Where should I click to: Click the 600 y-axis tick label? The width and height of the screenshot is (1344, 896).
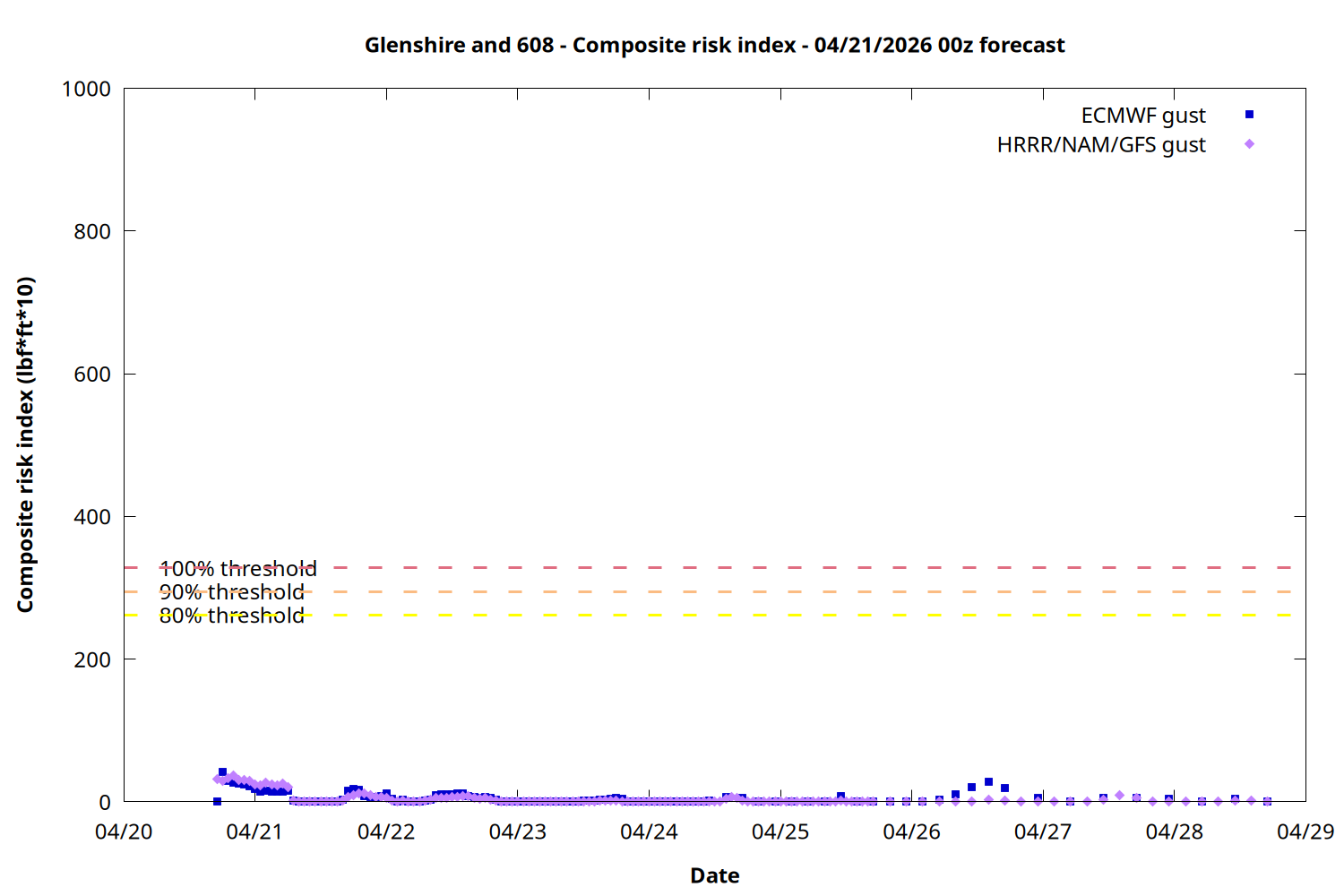tap(92, 375)
